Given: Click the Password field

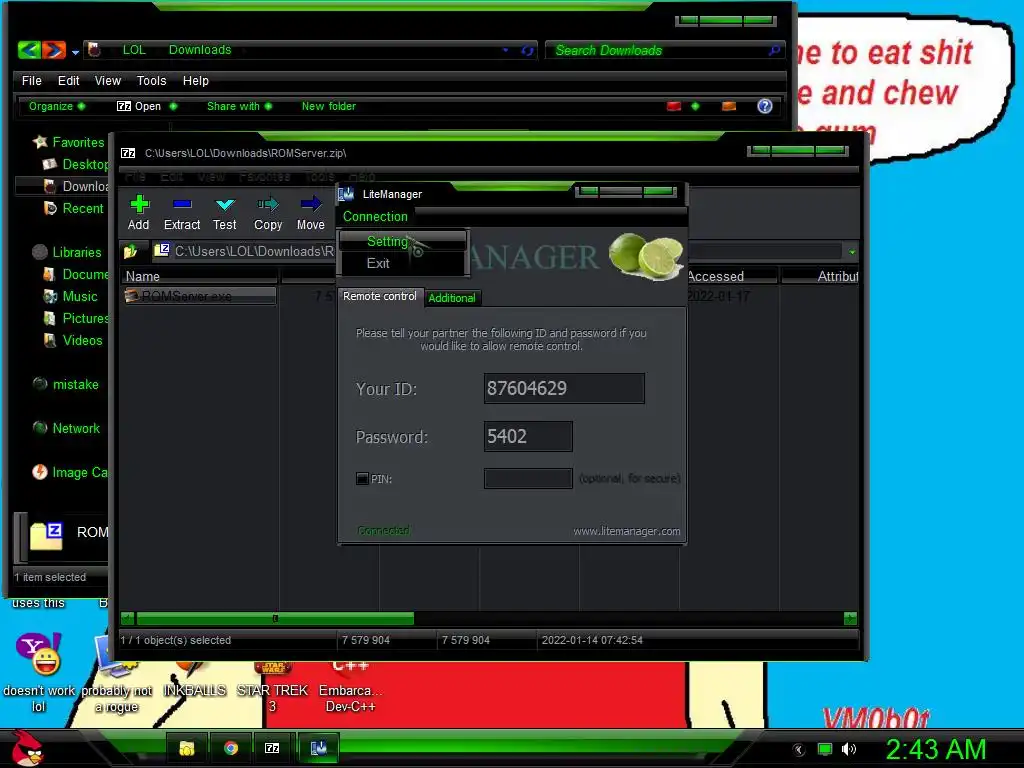Looking at the screenshot, I should click(x=528, y=436).
